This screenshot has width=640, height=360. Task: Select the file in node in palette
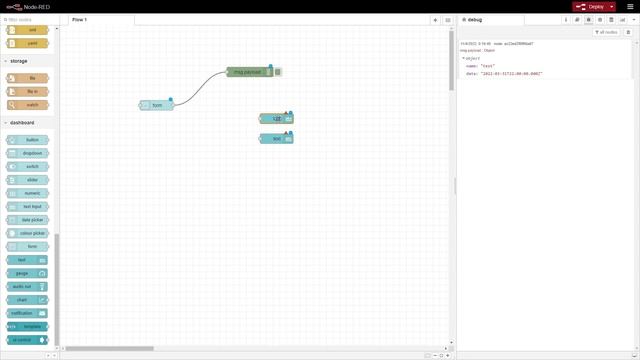(x=28, y=91)
